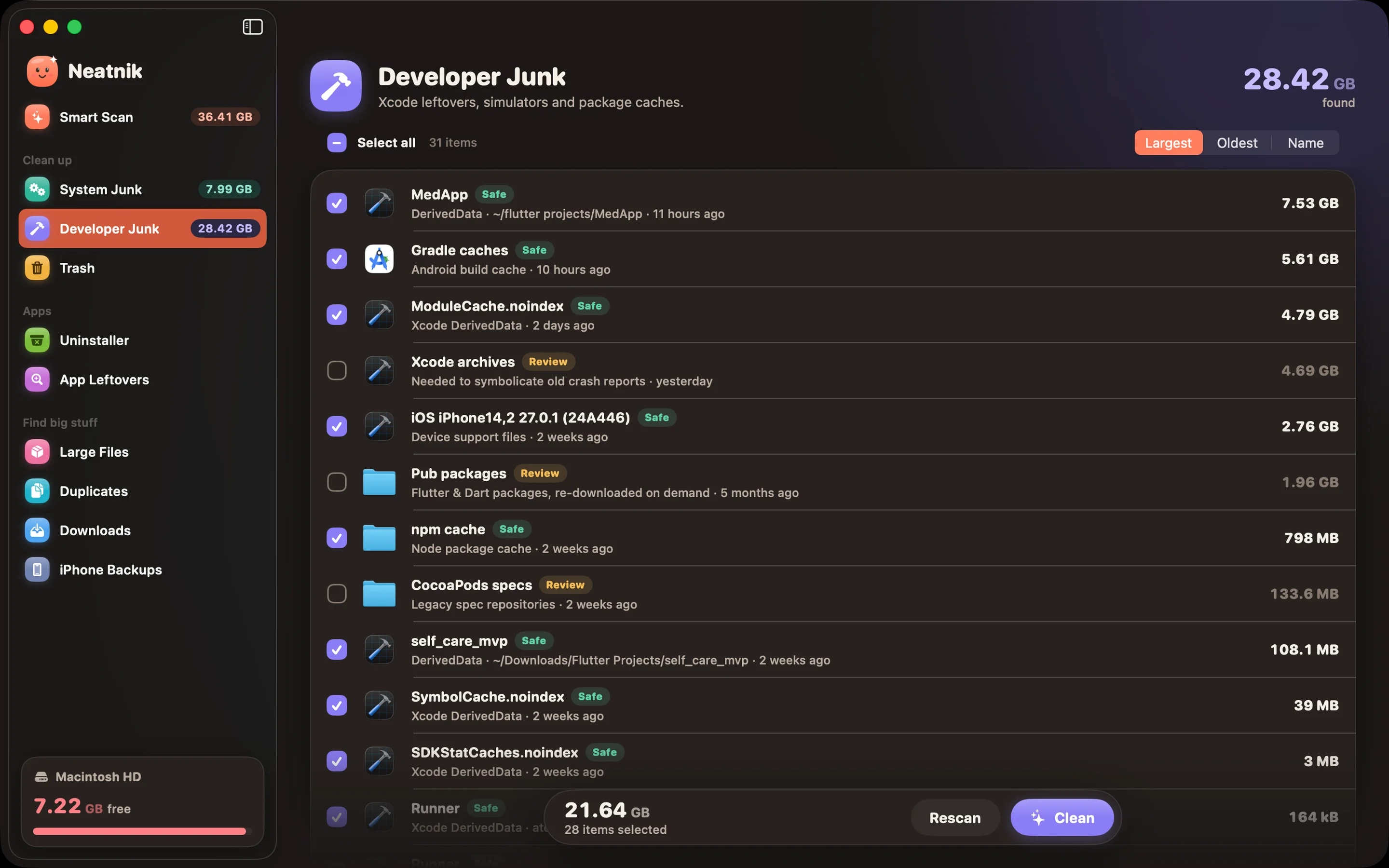Select the iPhone Backups icon
Viewport: 1389px width, 868px height.
[37, 570]
